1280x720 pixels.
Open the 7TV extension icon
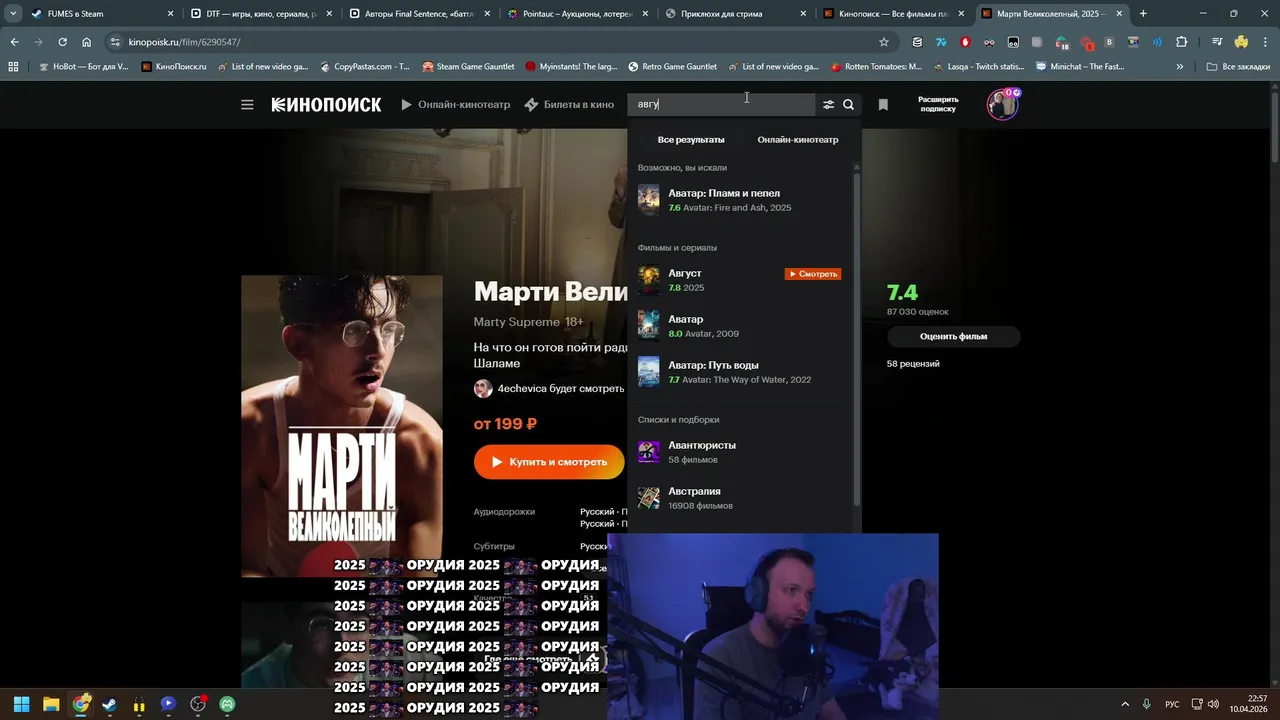pos(941,42)
